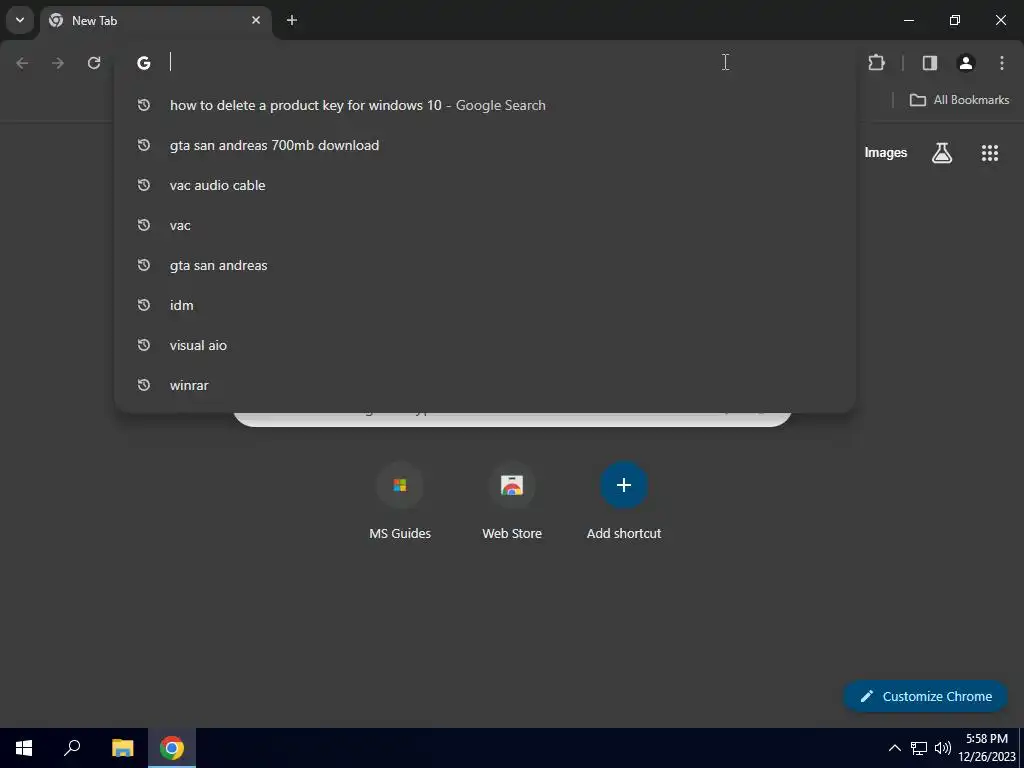
Task: Open the Images link
Action: (886, 153)
